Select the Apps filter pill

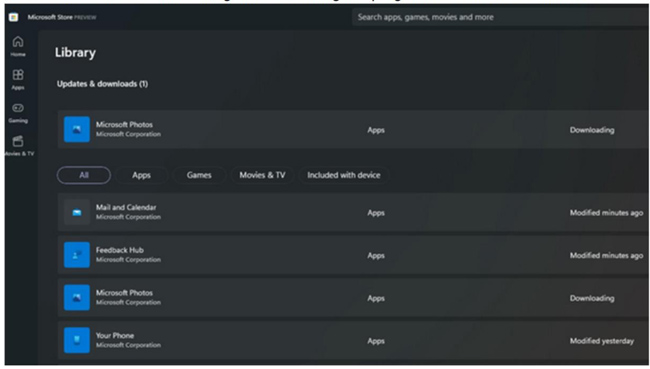141,175
